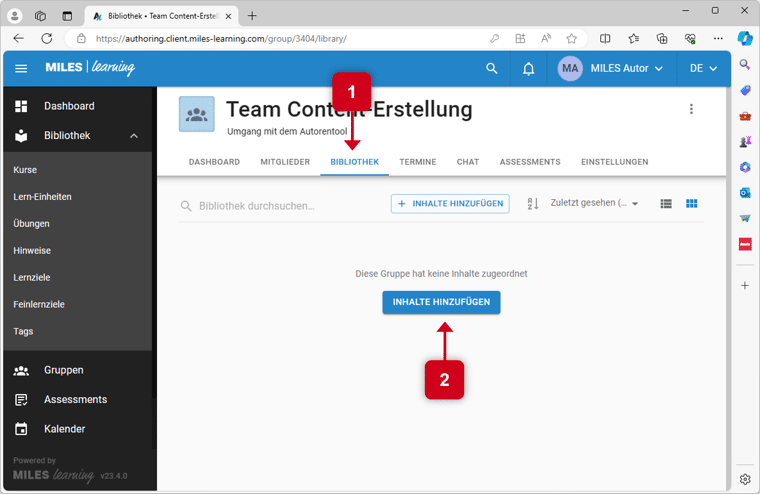Switch to grid view layout

point(691,204)
